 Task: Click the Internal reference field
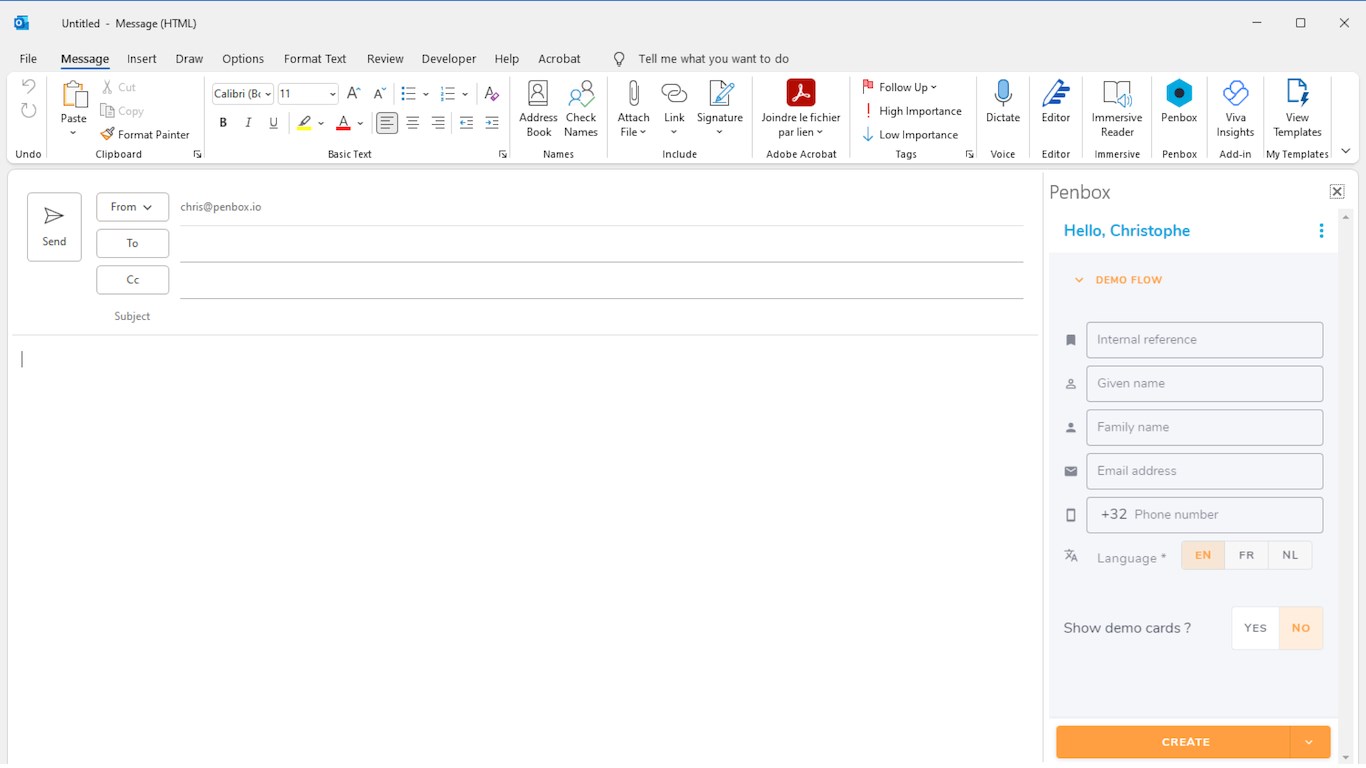[1204, 340]
